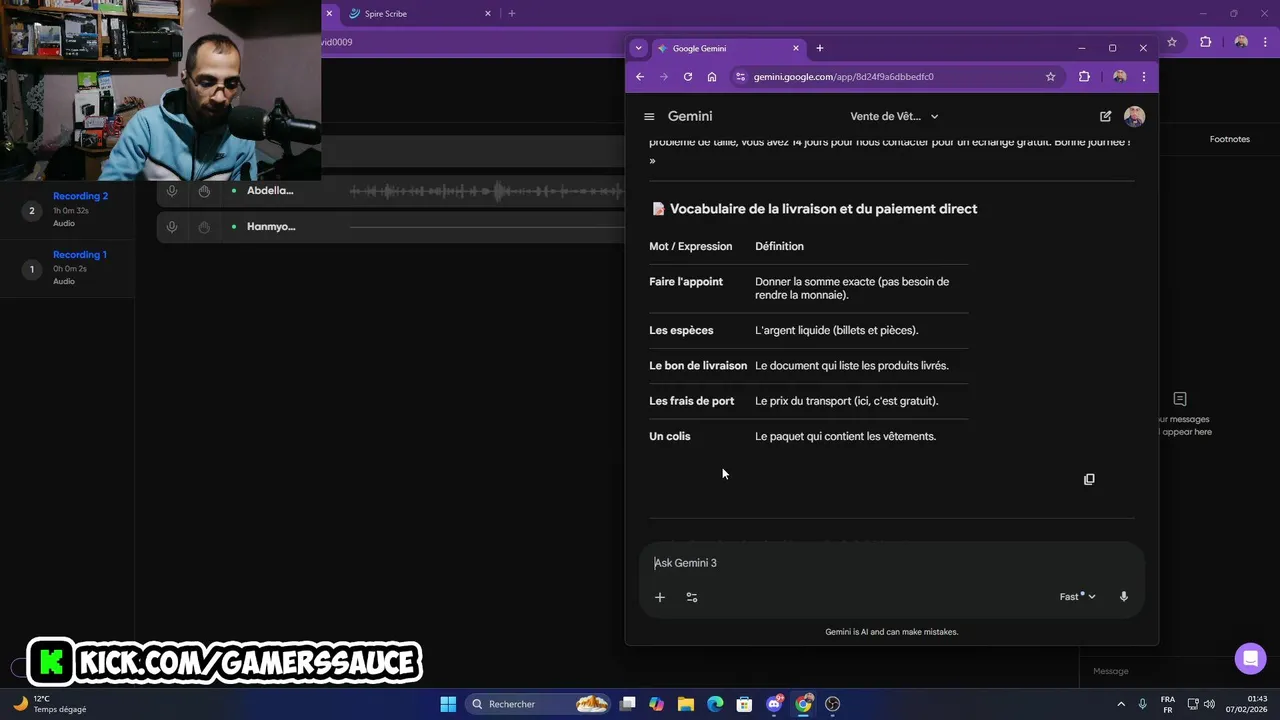Open extensions icon in the background browser window
Image resolution: width=1280 pixels, height=720 pixels.
[x=1205, y=42]
